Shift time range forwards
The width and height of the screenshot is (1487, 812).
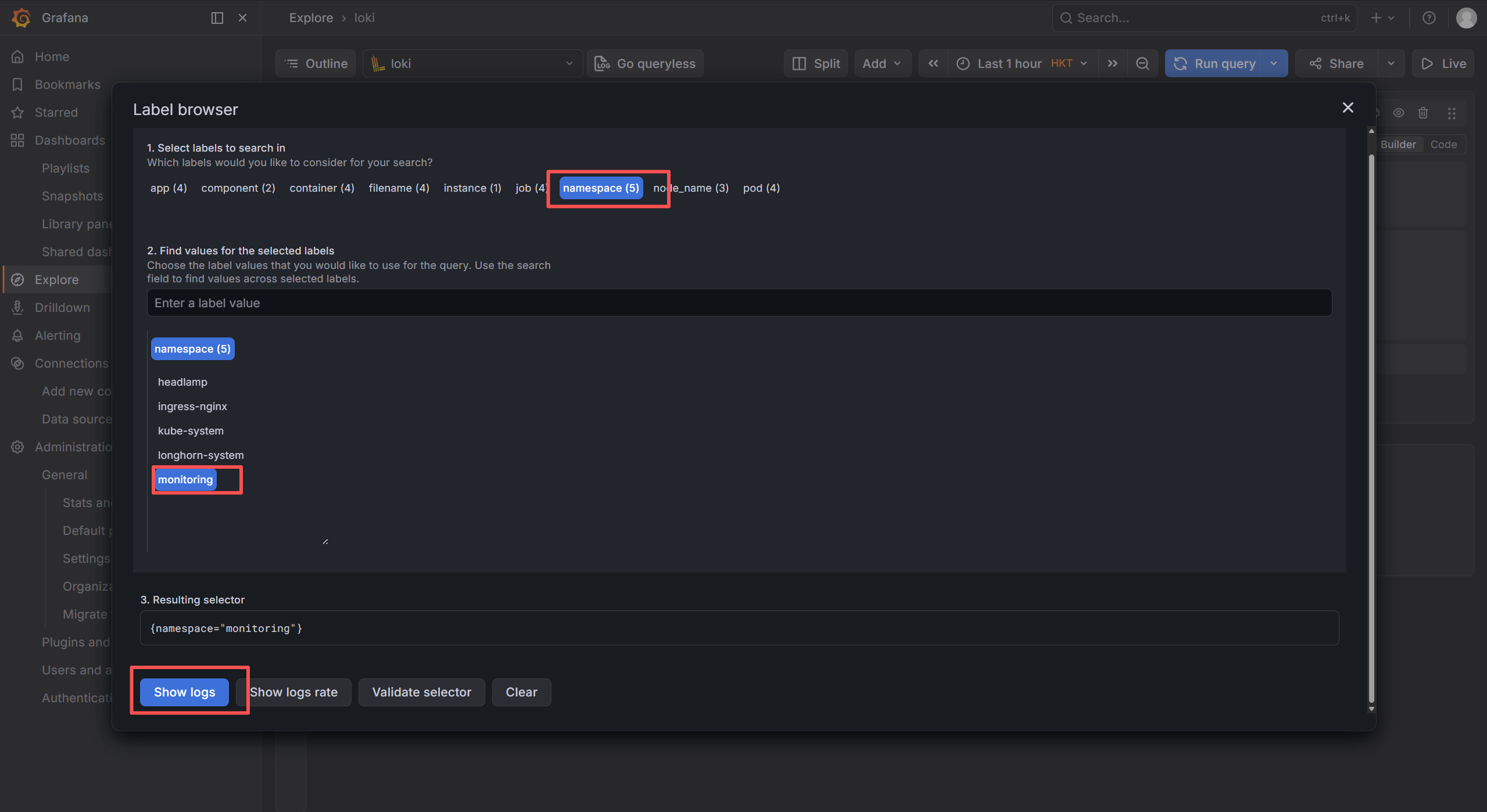1112,63
